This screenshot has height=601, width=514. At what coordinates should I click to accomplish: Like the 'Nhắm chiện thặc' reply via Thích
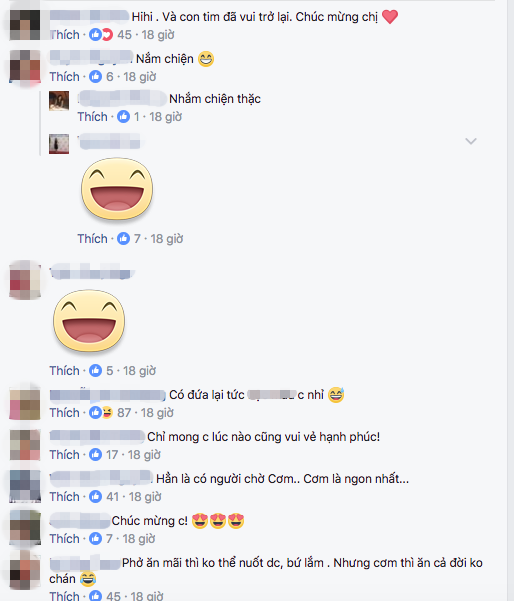pos(92,117)
